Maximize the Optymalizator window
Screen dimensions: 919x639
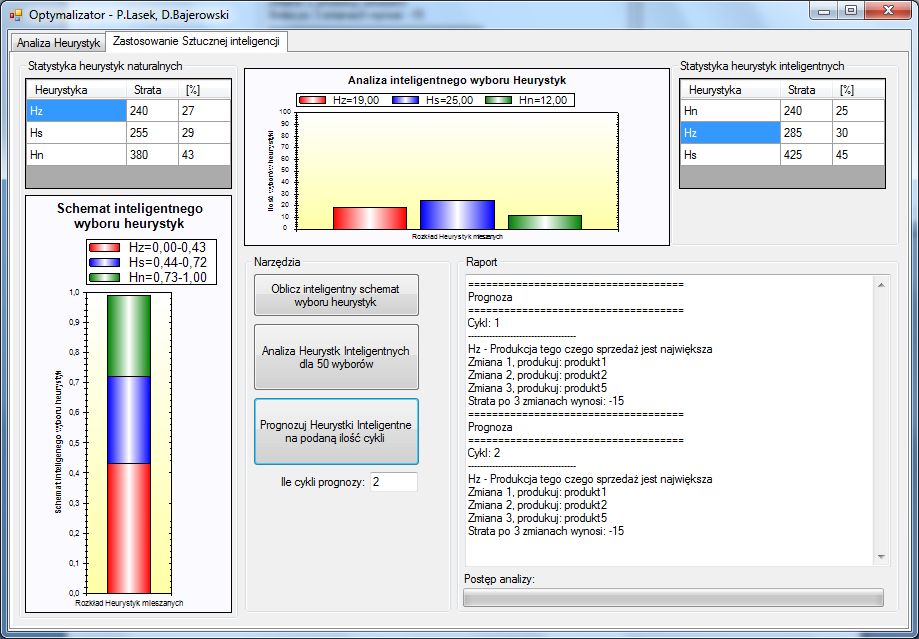point(852,11)
